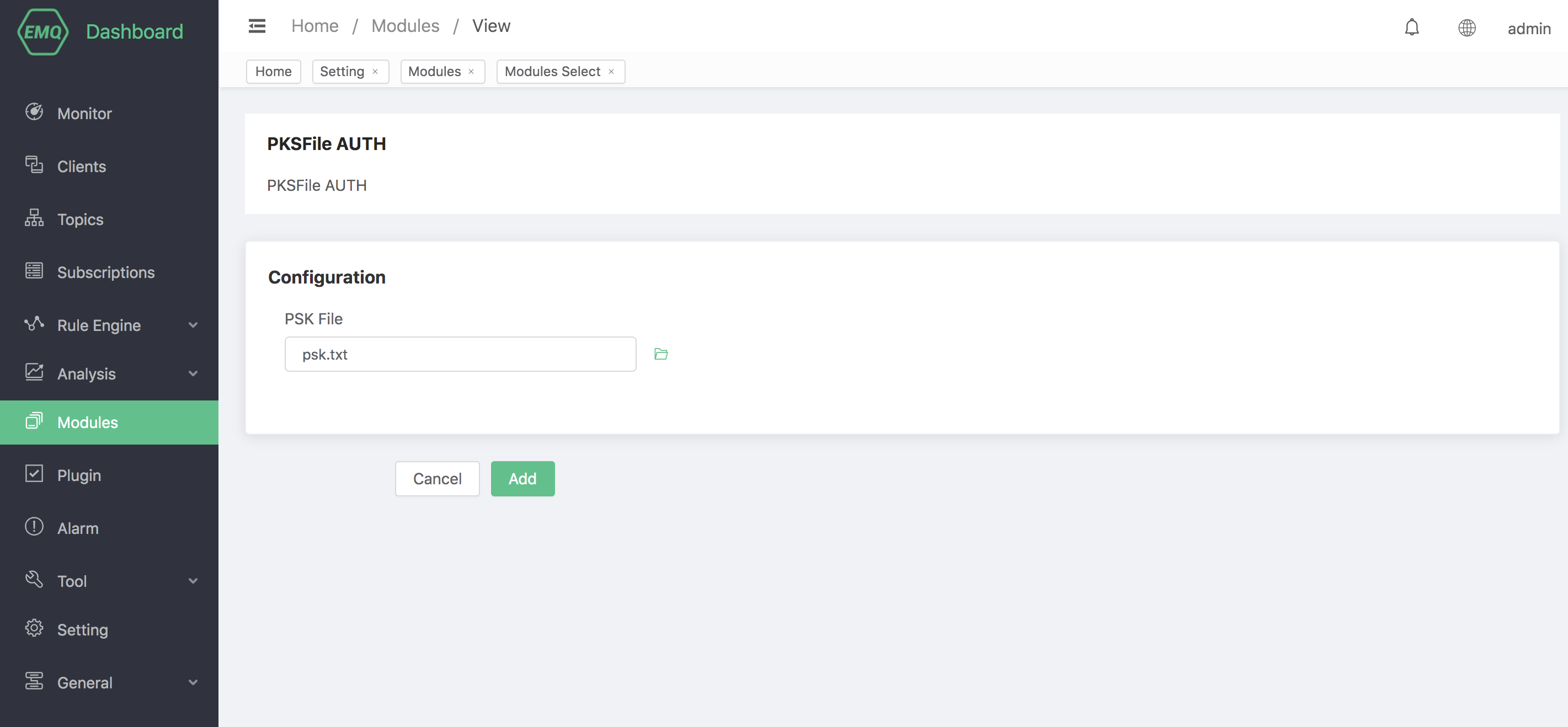This screenshot has height=727, width=1568.
Task: Open the Alarm sidebar item
Action: click(77, 528)
